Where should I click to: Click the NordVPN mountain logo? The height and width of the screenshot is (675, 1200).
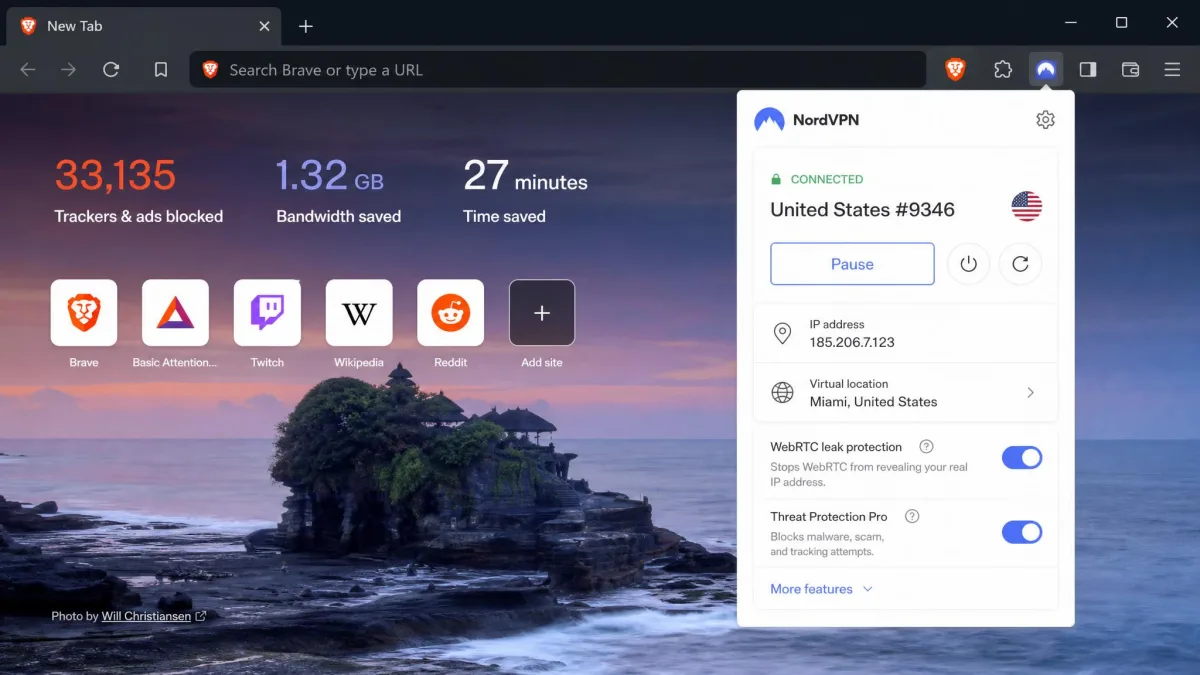tap(769, 120)
